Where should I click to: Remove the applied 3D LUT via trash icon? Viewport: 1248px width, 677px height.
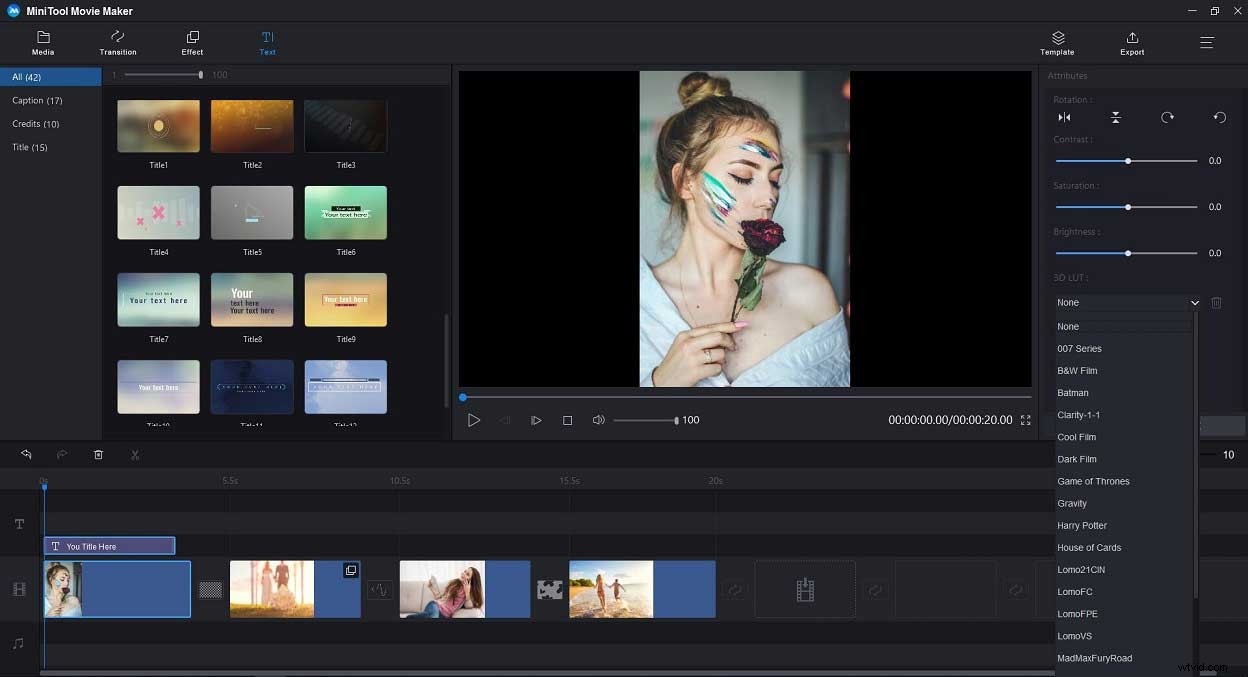[1216, 302]
